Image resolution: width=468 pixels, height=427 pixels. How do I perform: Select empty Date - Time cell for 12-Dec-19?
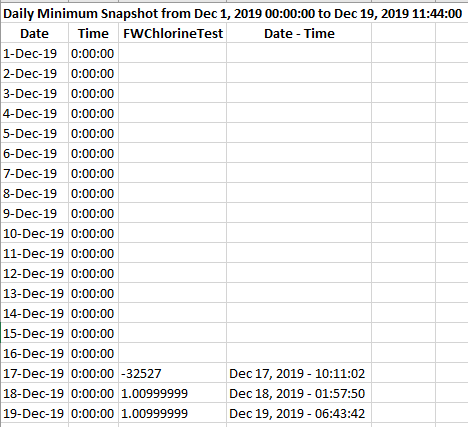click(x=299, y=273)
